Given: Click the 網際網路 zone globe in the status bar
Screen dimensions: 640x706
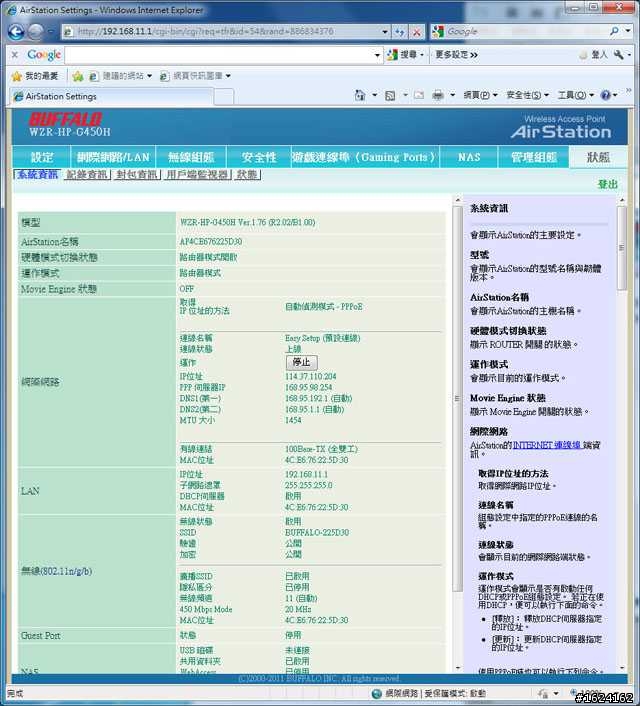Looking at the screenshot, I should click(377, 693).
